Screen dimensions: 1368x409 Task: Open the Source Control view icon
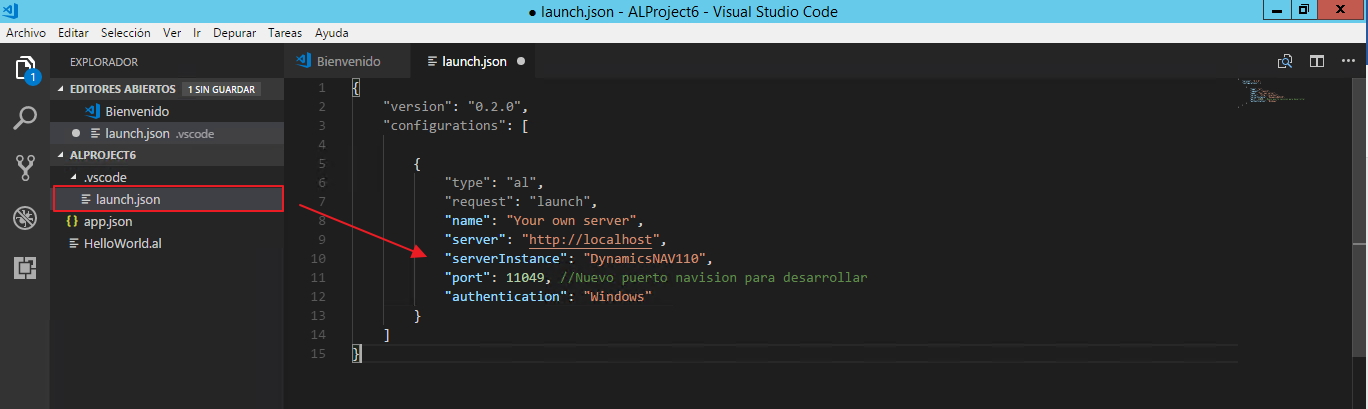point(25,167)
